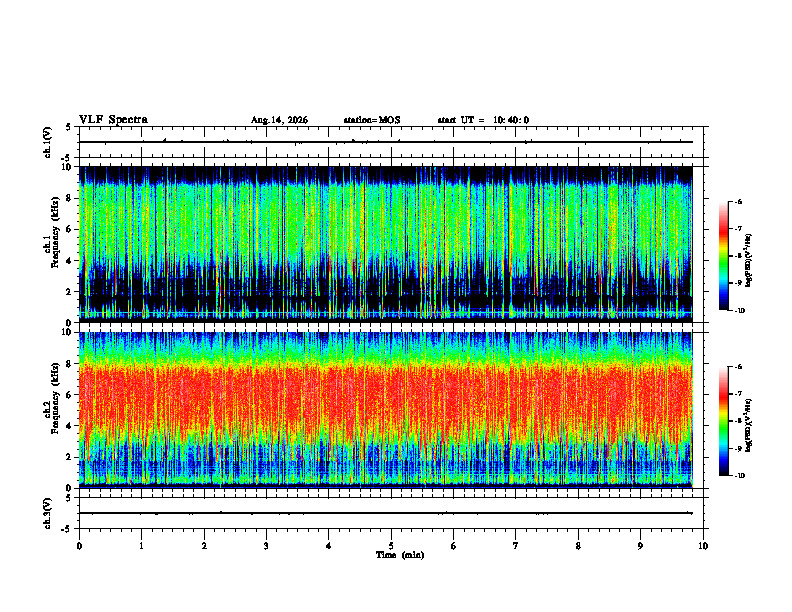The width and height of the screenshot is (792, 612).
Task: Click the ch.1 color bar log(PSD) units label
Action: (x=749, y=261)
